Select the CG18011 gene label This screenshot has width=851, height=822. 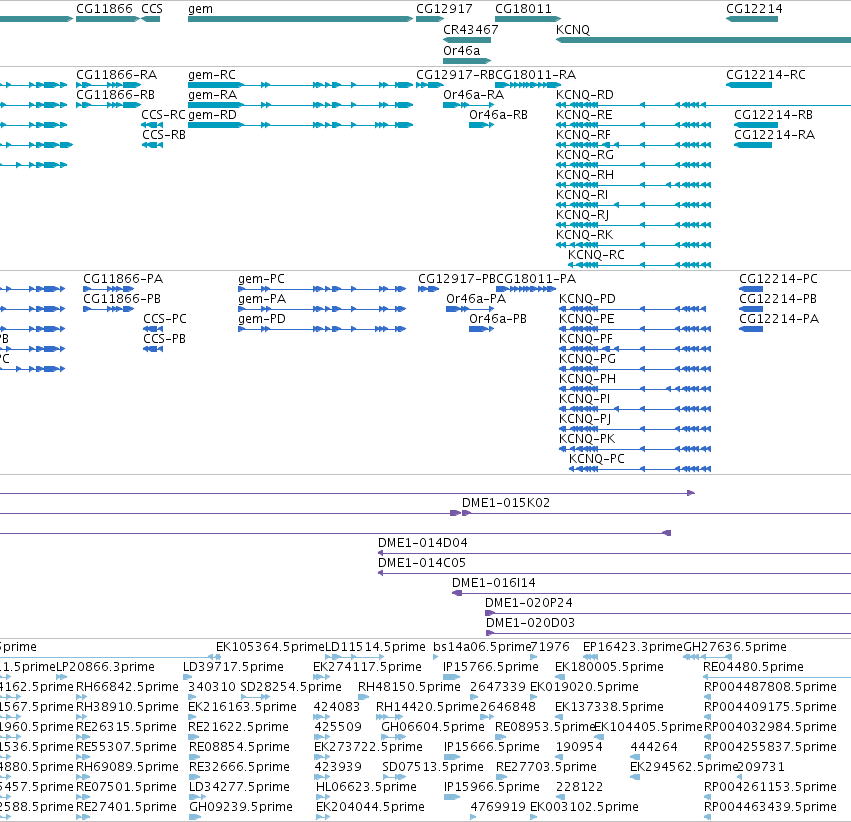523,9
